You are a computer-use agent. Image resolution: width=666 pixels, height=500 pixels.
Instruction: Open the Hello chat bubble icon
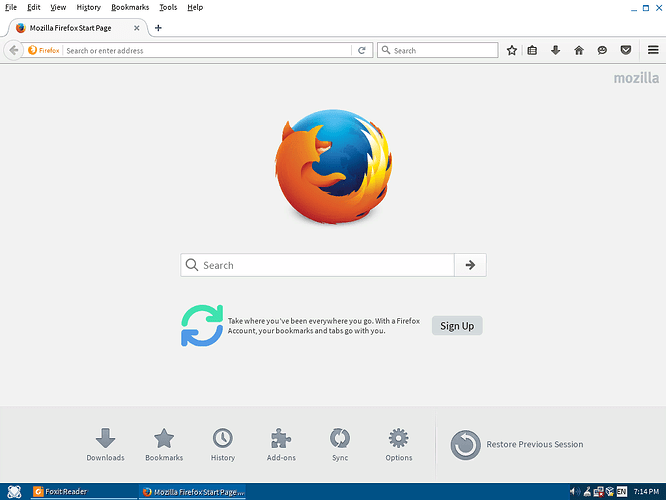(602, 51)
